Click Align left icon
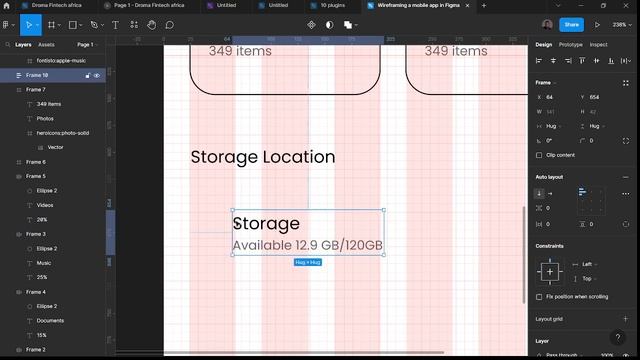This screenshot has height=360, width=640. point(539,60)
